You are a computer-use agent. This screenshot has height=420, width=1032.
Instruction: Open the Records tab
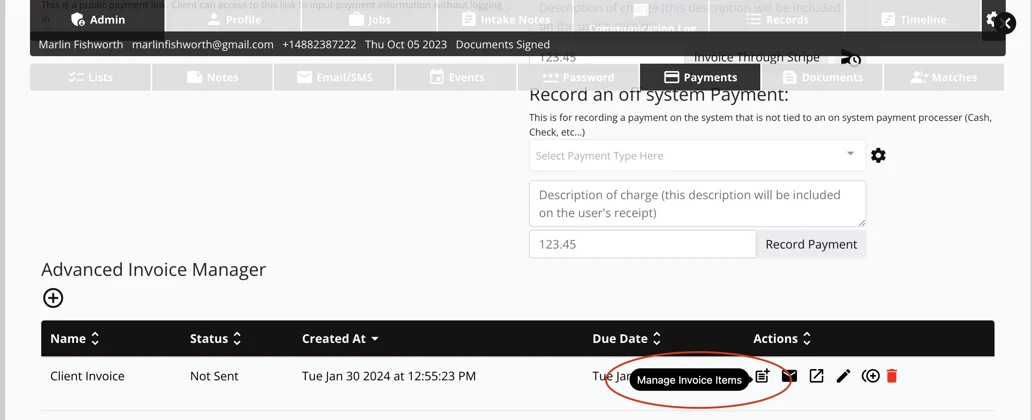[777, 20]
